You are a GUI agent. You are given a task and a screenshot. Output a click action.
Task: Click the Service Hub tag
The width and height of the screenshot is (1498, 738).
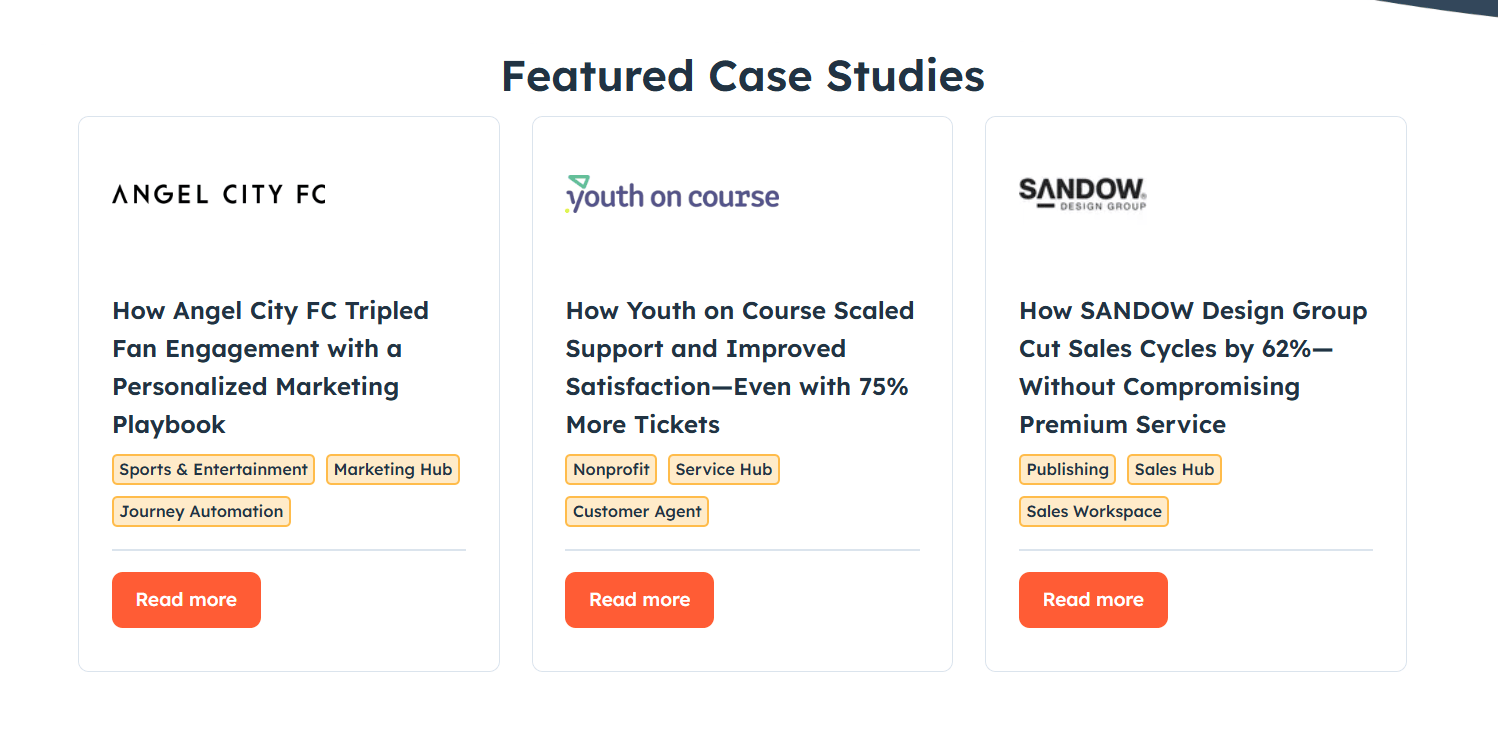tap(724, 469)
